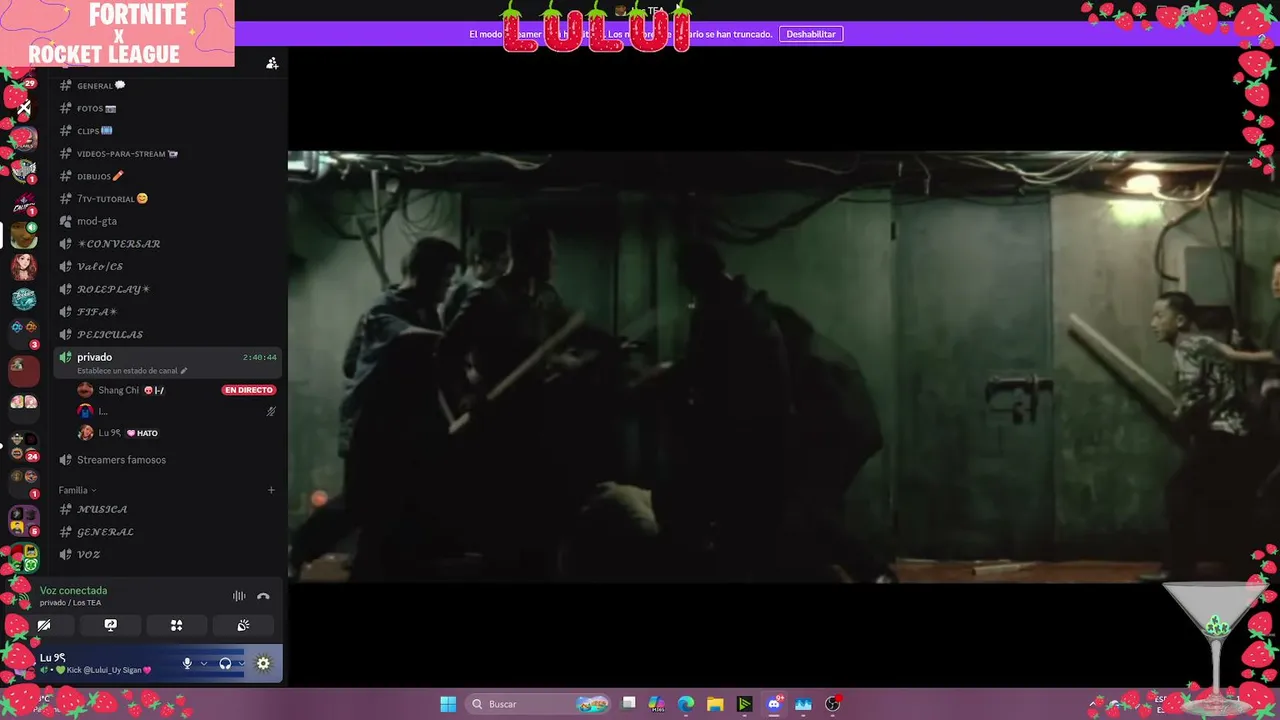Click the Voz conectada status text
This screenshot has width=1280, height=720.
click(x=73, y=591)
